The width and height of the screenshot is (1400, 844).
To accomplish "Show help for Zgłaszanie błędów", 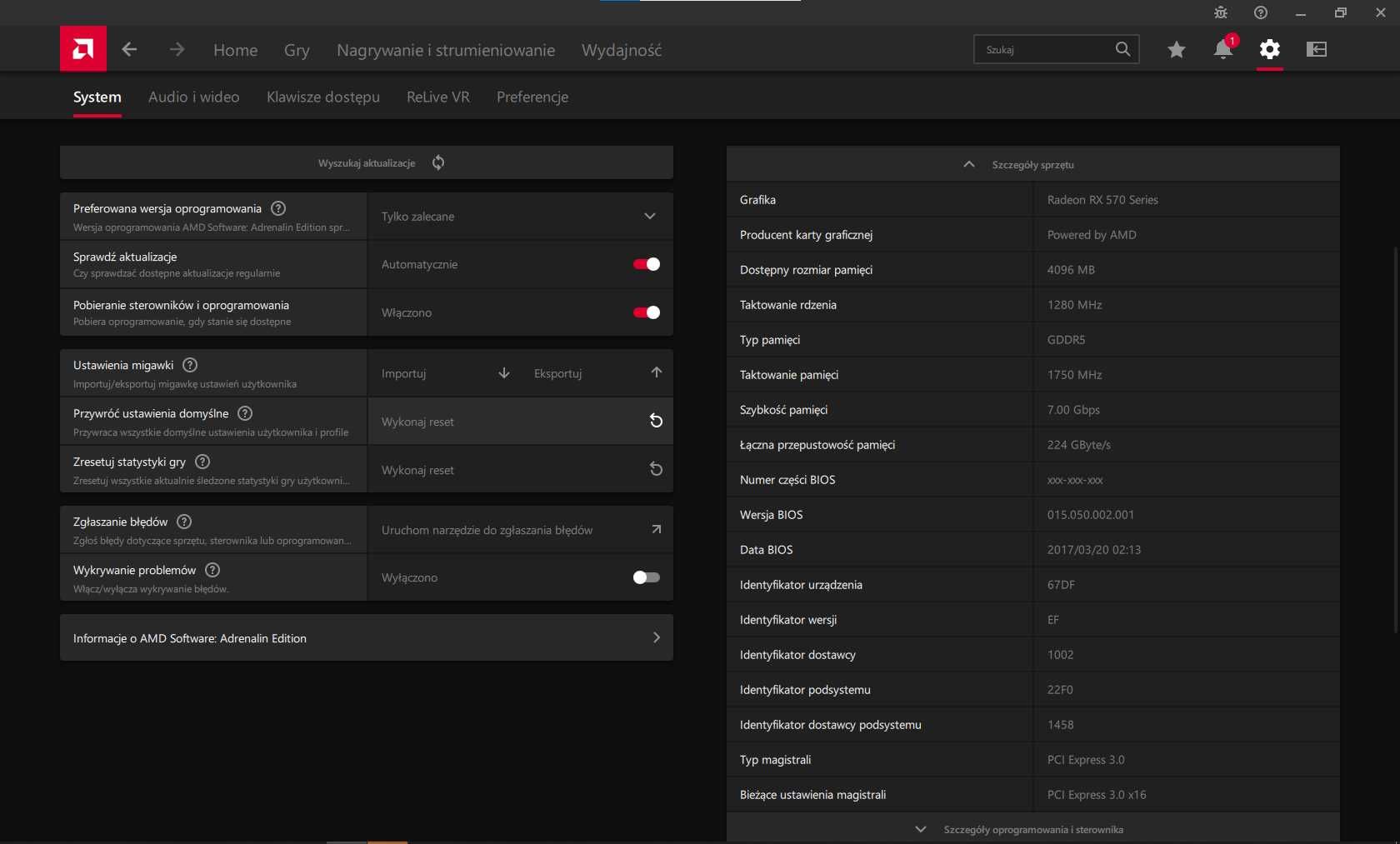I will (184, 522).
